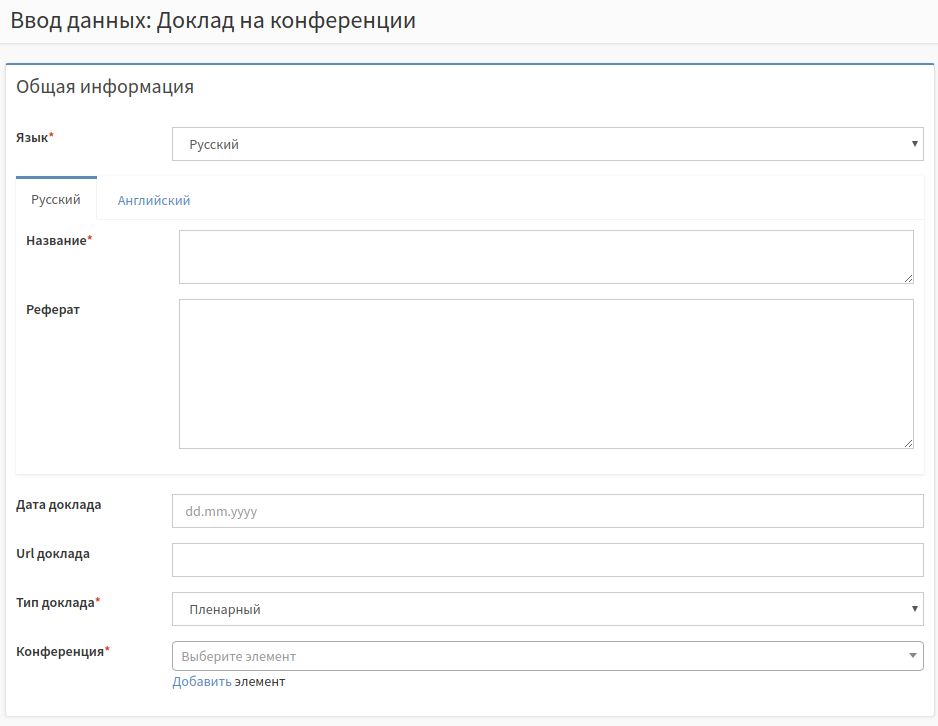Select the Русский tab
938x726 pixels.
click(56, 199)
